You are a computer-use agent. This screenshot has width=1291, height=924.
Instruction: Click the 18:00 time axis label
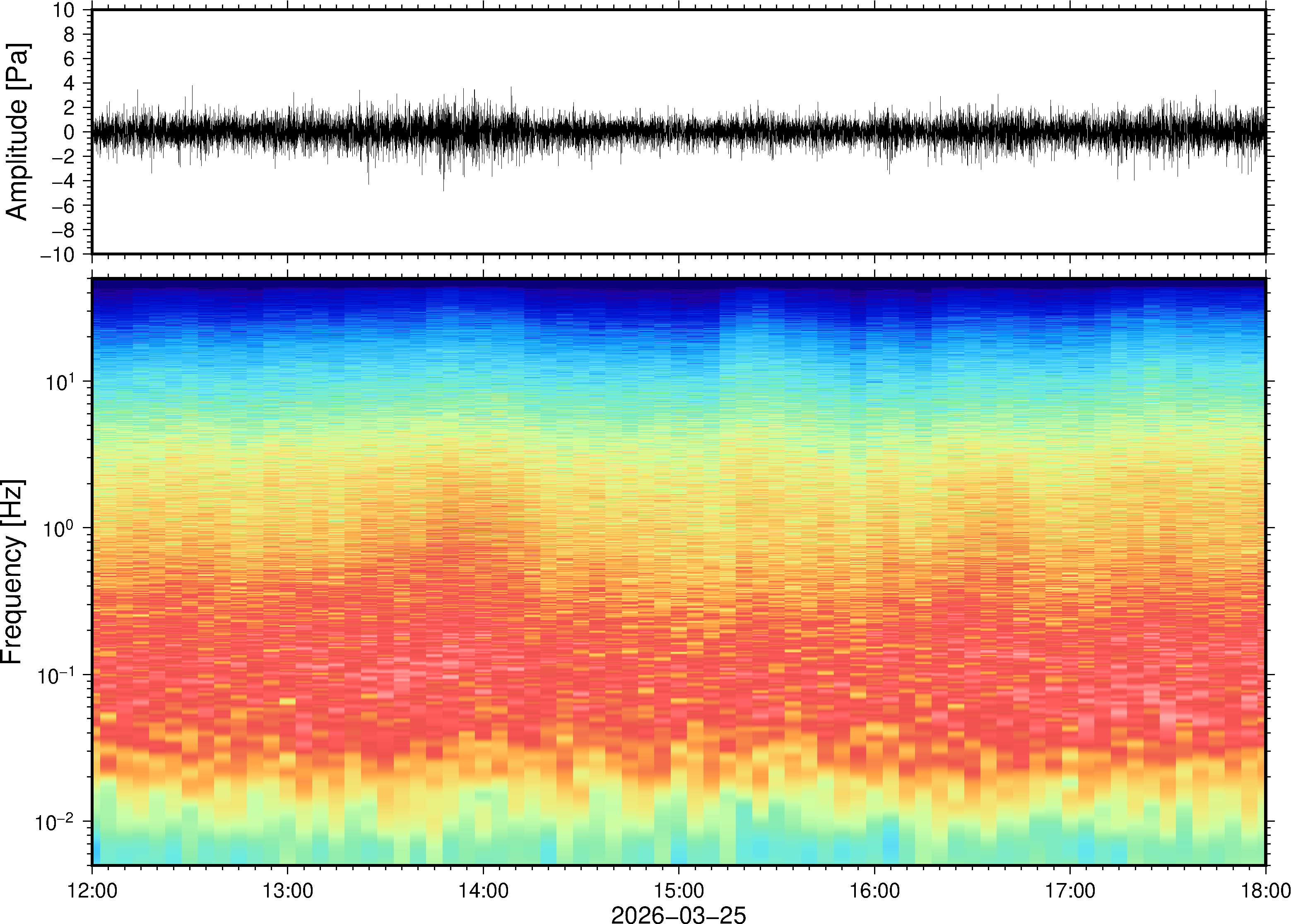point(1265,890)
